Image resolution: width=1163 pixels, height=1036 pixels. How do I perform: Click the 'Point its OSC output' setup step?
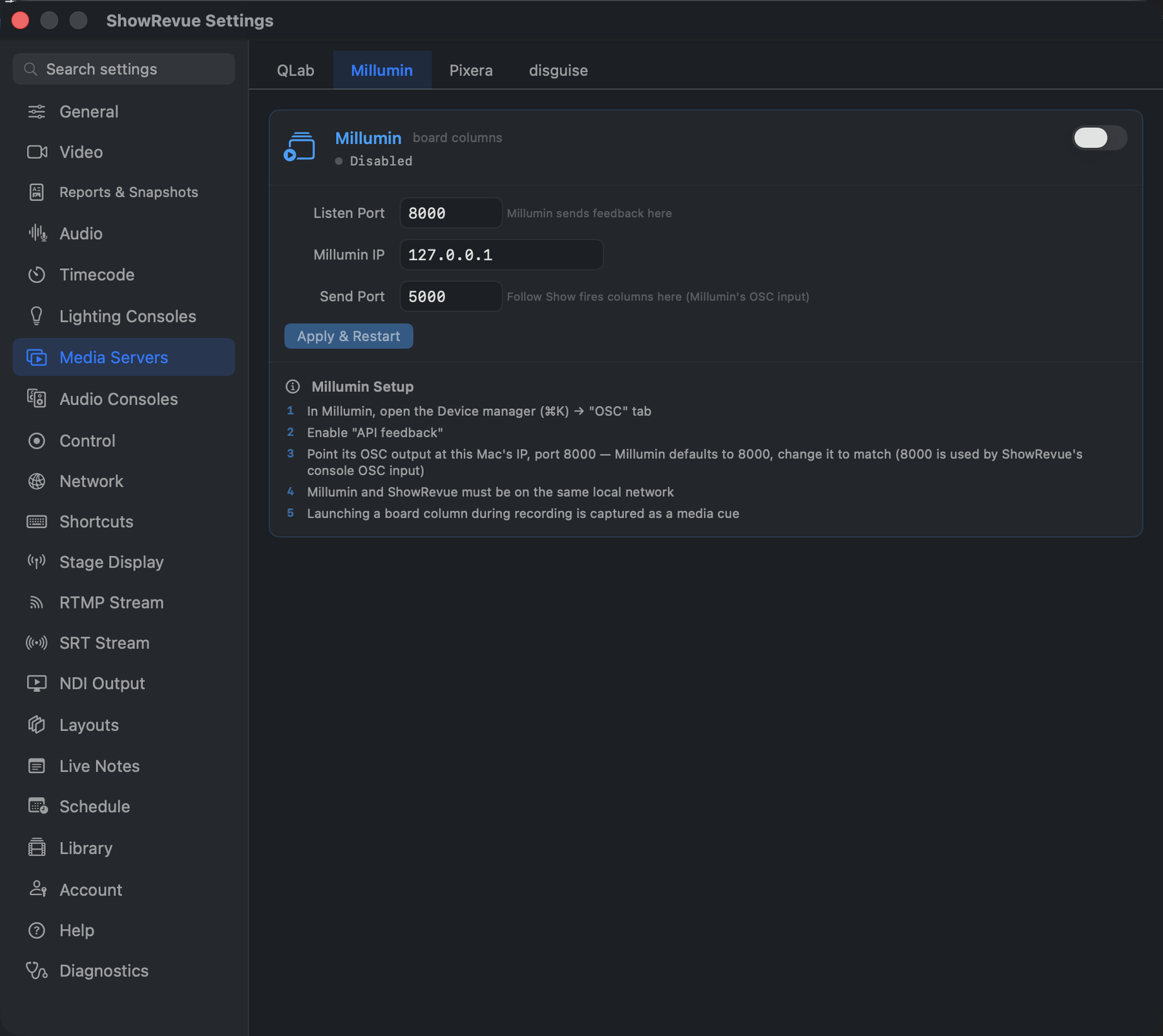tap(695, 462)
